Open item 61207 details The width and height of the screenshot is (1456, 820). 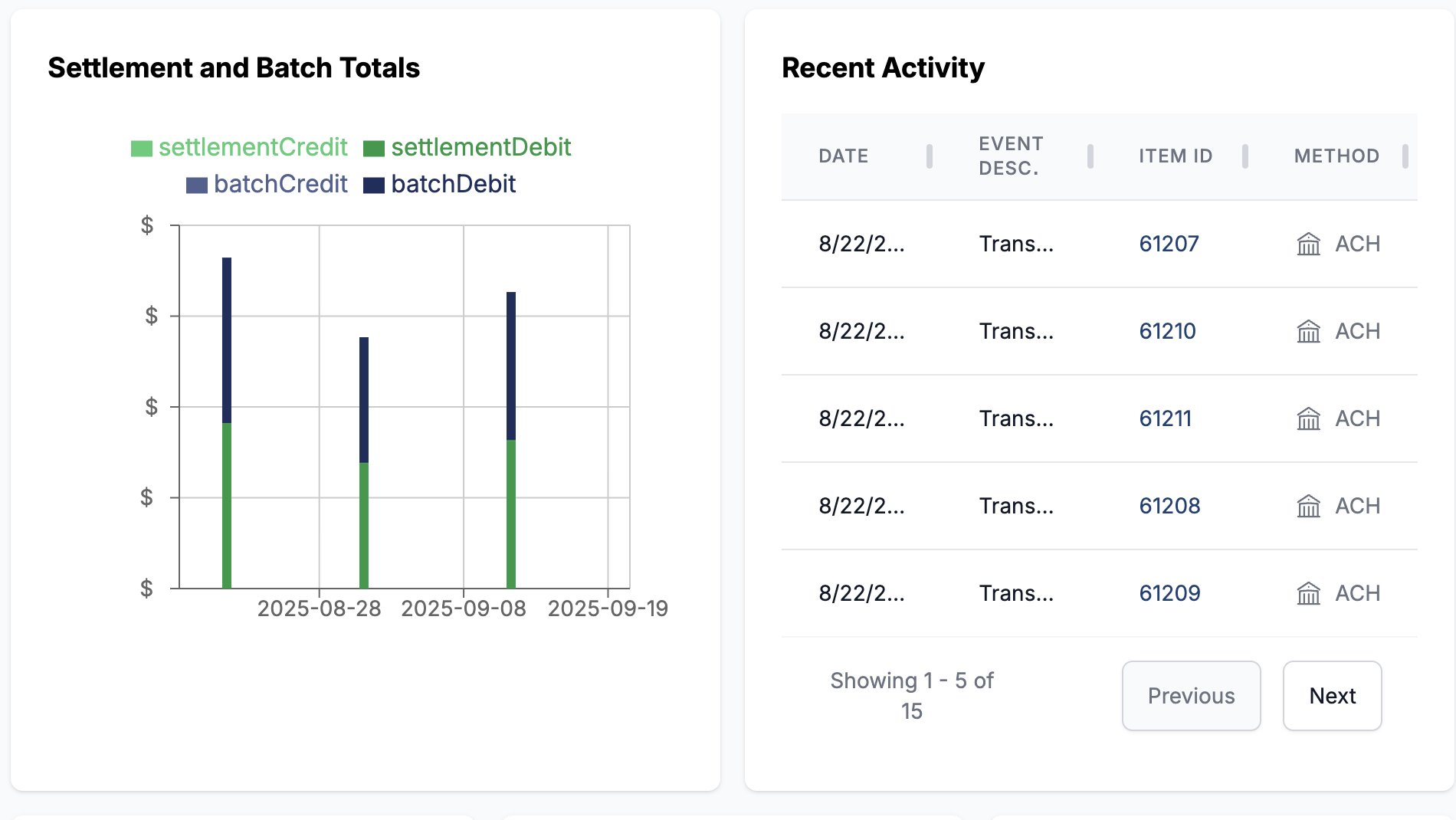(x=1168, y=244)
